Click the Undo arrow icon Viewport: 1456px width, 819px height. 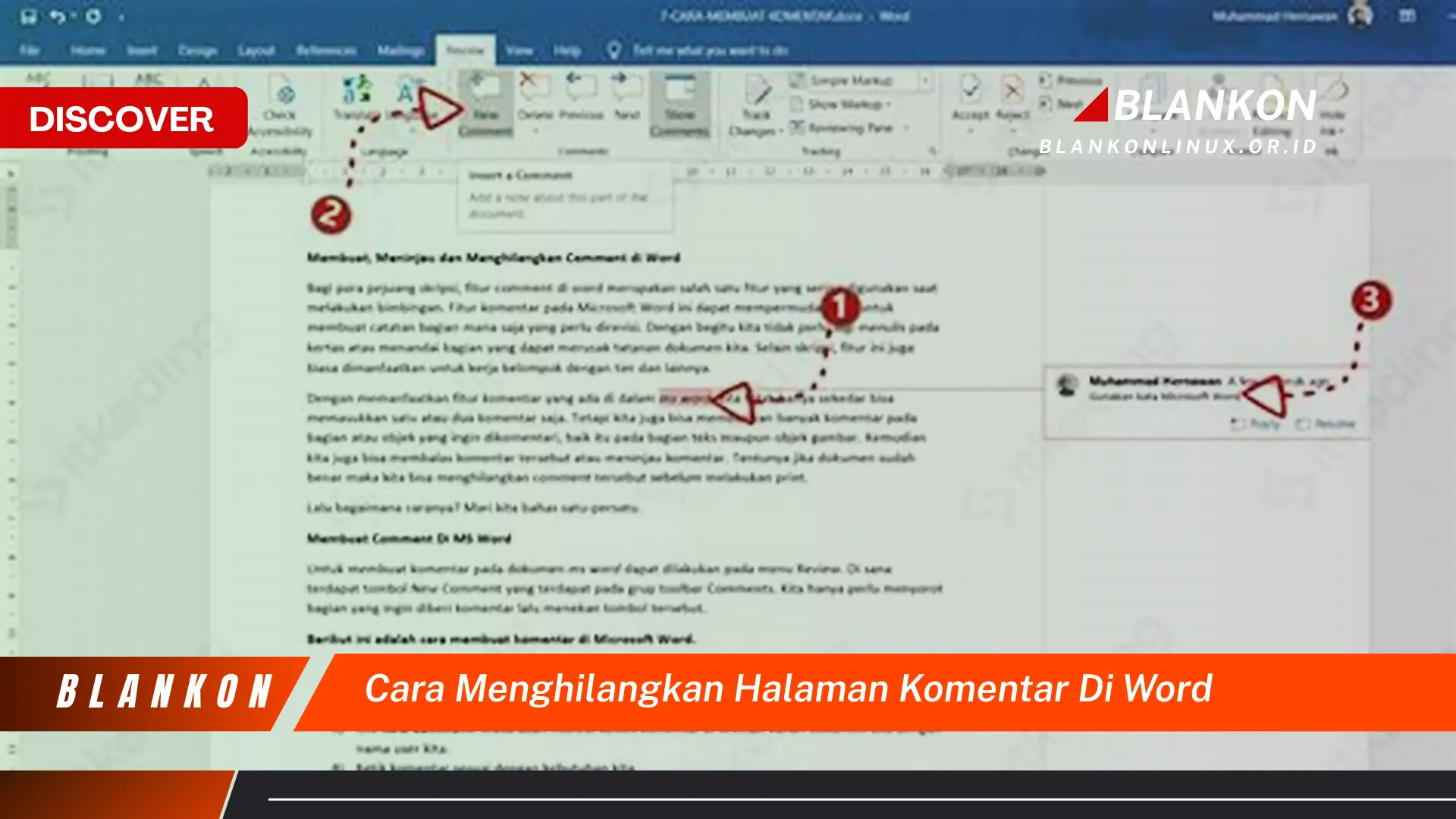pyautogui.click(x=57, y=16)
